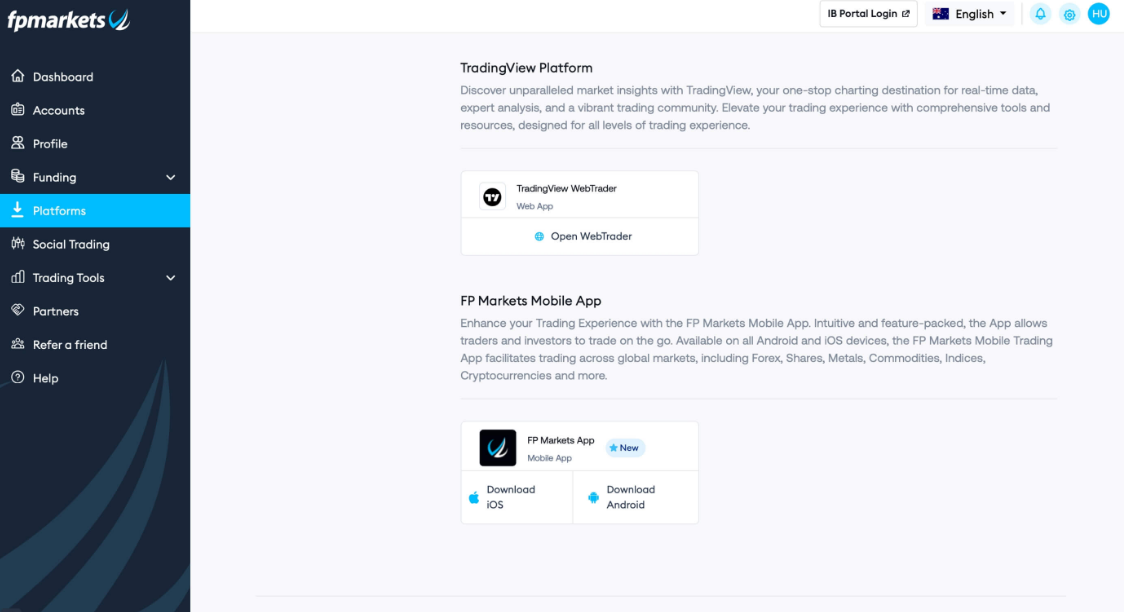This screenshot has width=1124, height=612.
Task: Click the HU user avatar
Action: click(1099, 14)
